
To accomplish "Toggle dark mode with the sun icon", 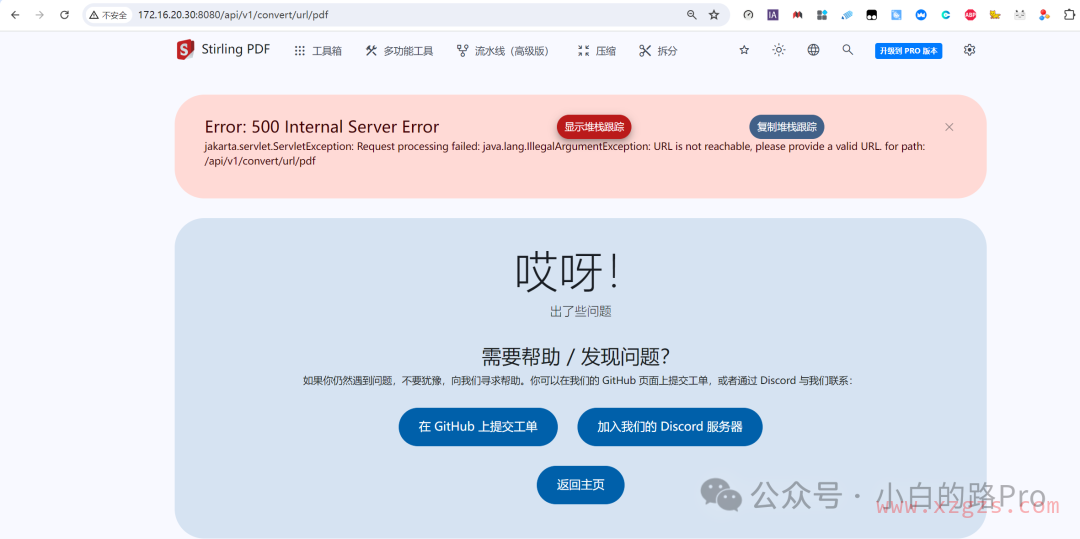I will pyautogui.click(x=778, y=50).
